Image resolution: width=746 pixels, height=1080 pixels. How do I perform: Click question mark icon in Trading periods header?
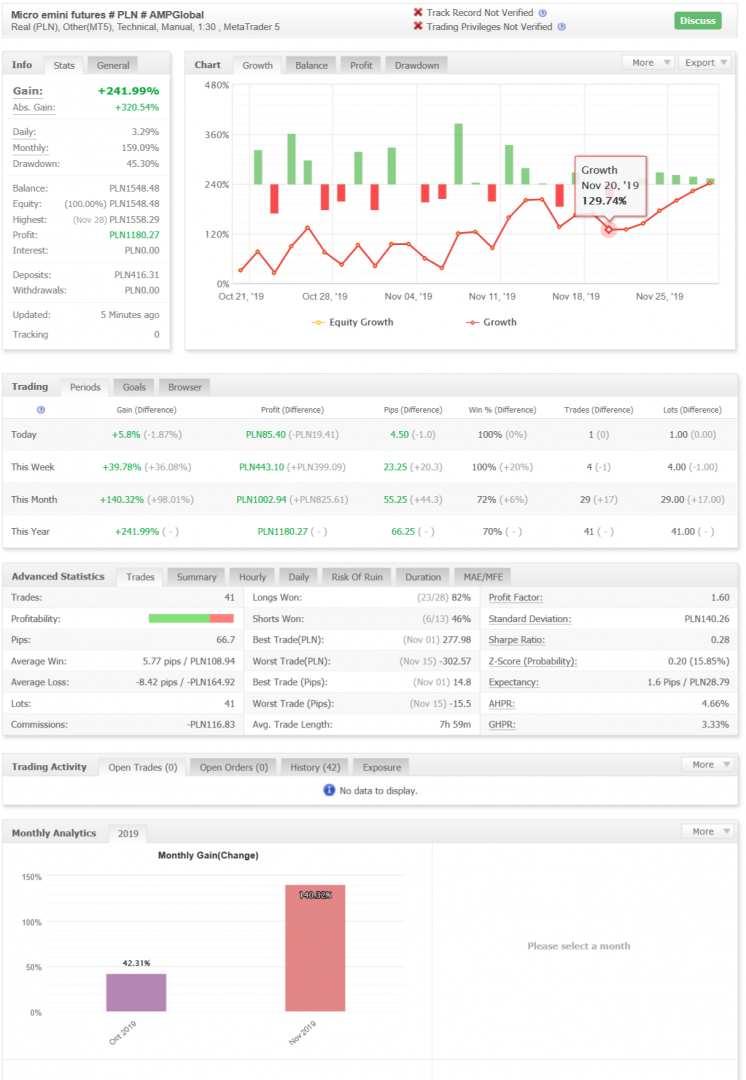(41, 410)
